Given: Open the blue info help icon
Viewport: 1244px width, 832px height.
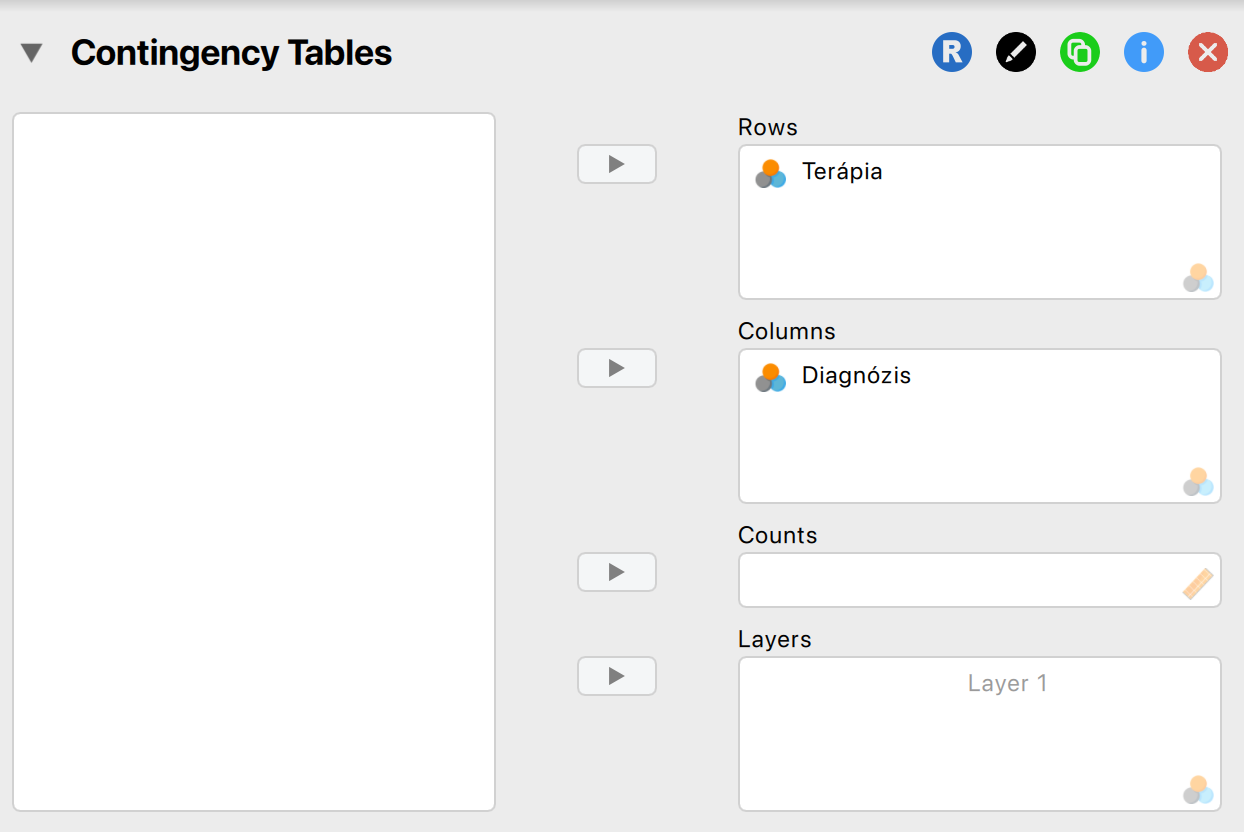Looking at the screenshot, I should [1144, 52].
